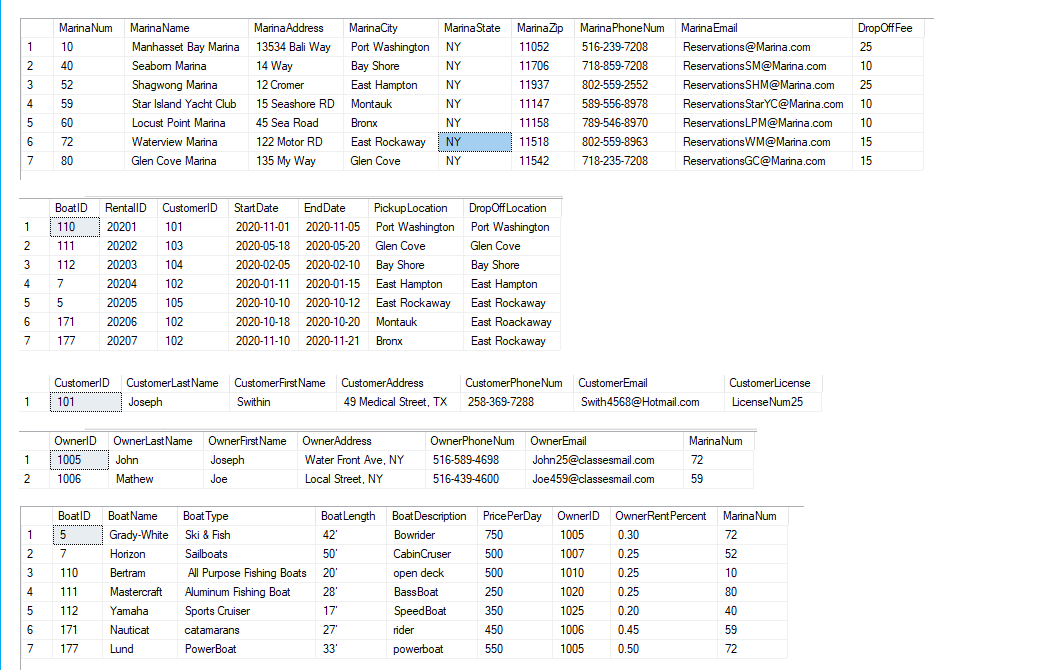Select BoatID 110 cell in rentals grid
Image resolution: width=1063 pixels, height=670 pixels.
[75, 227]
